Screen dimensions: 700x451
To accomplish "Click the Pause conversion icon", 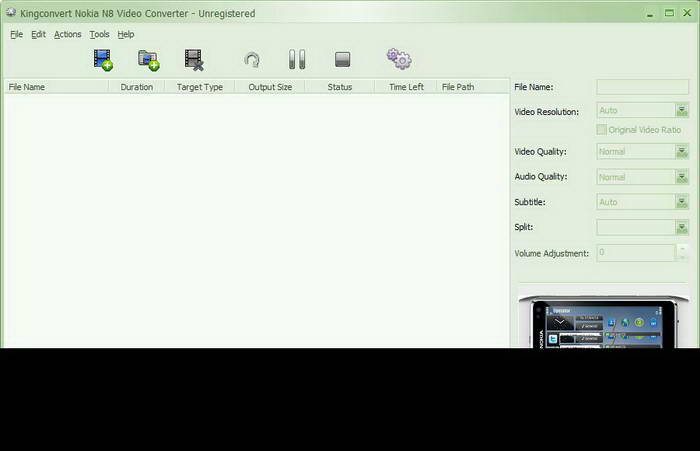I will click(x=297, y=59).
